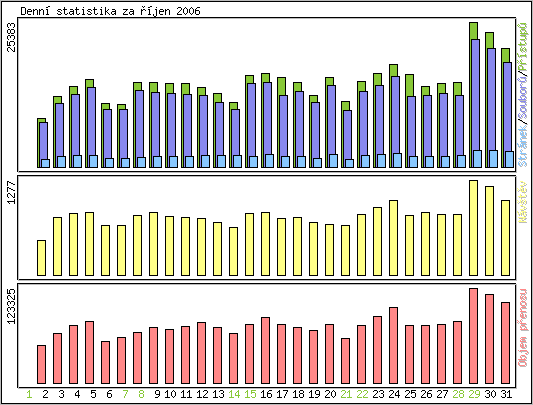Select the yellow "Návštěv" legend label
Viewport: 533px width, 405px height.
pos(522,202)
